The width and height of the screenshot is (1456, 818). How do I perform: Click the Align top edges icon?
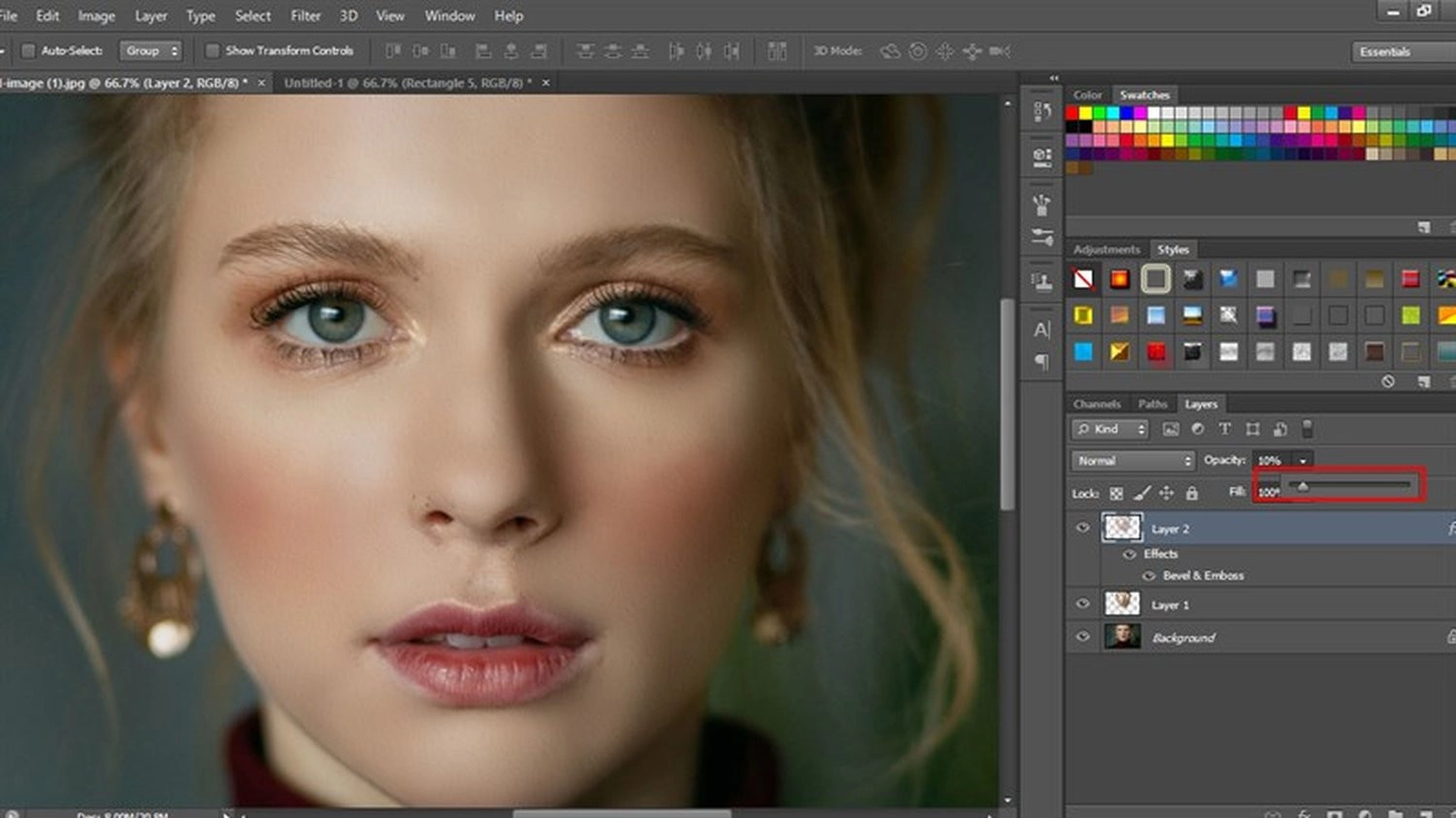pyautogui.click(x=393, y=50)
